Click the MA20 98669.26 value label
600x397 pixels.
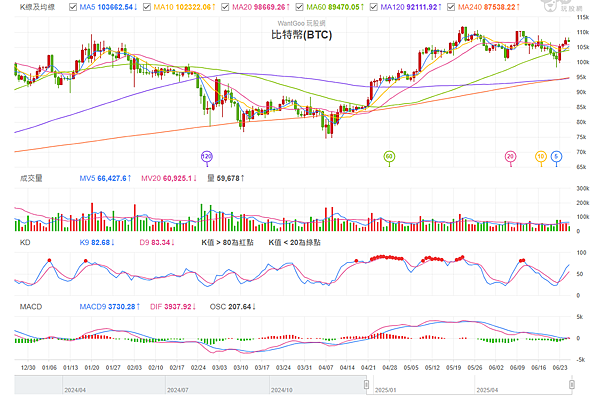coord(261,7)
